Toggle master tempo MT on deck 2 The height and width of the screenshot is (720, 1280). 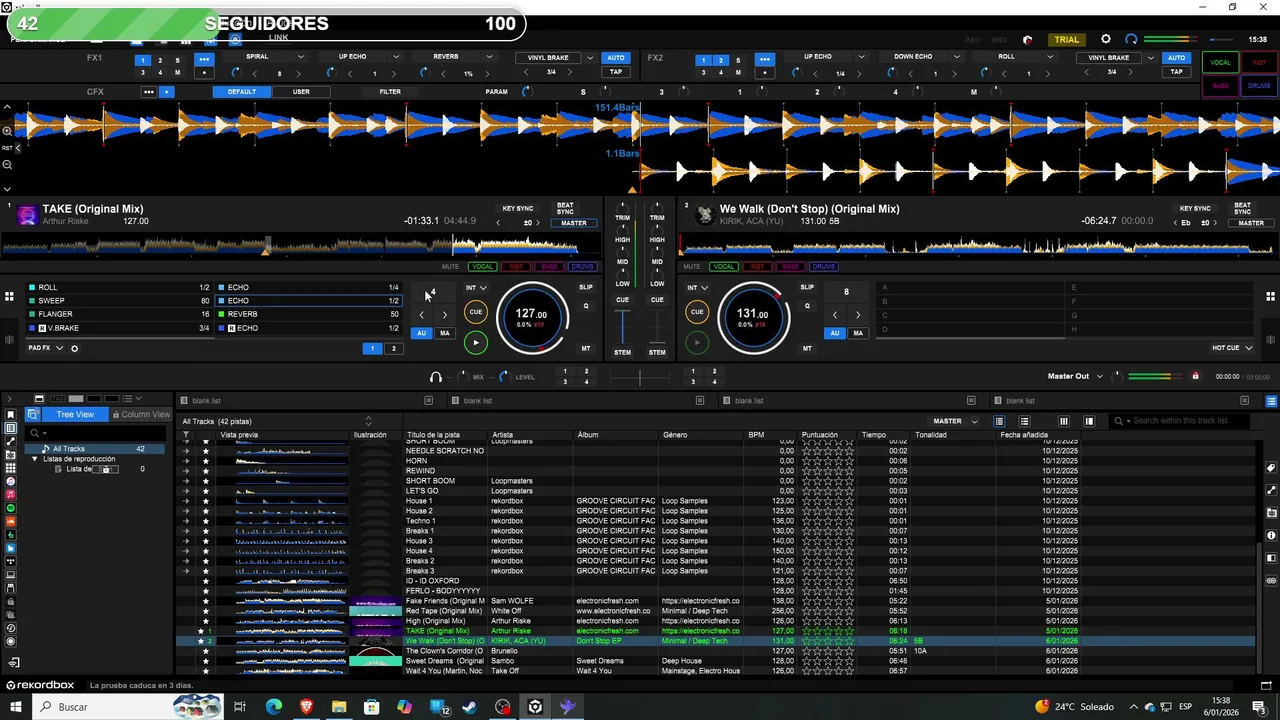point(807,348)
